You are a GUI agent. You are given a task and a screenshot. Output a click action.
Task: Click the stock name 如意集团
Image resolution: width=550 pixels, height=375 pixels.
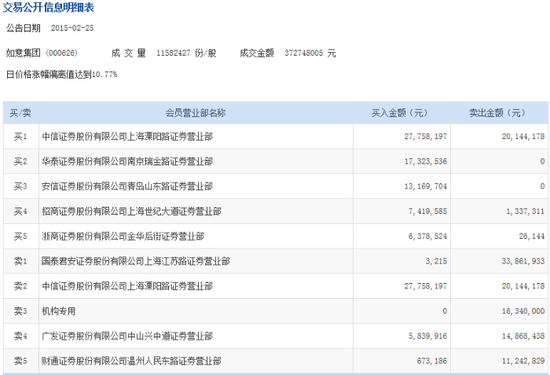pyautogui.click(x=24, y=53)
